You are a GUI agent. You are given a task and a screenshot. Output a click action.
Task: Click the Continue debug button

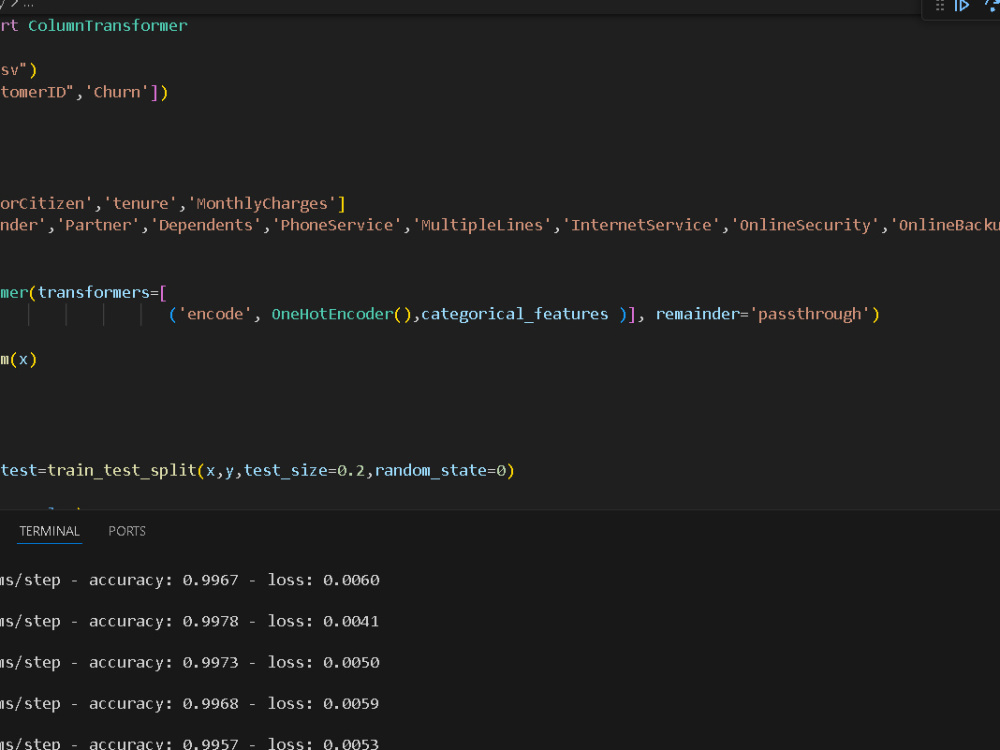[962, 6]
